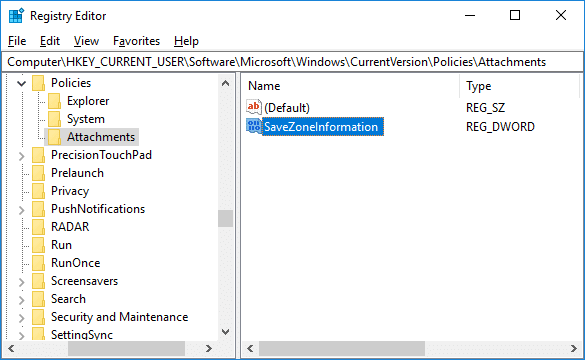This screenshot has height=360, width=585.
Task: Click the Explorer key folder icon
Action: (x=54, y=101)
